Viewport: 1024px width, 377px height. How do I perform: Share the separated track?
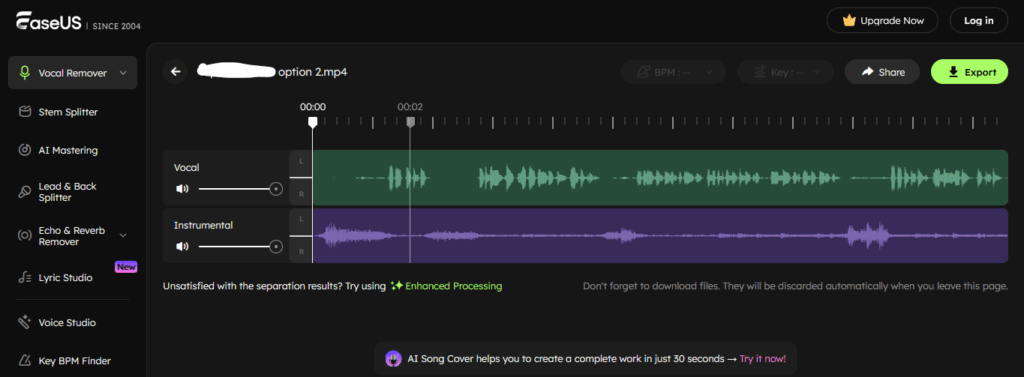click(882, 72)
